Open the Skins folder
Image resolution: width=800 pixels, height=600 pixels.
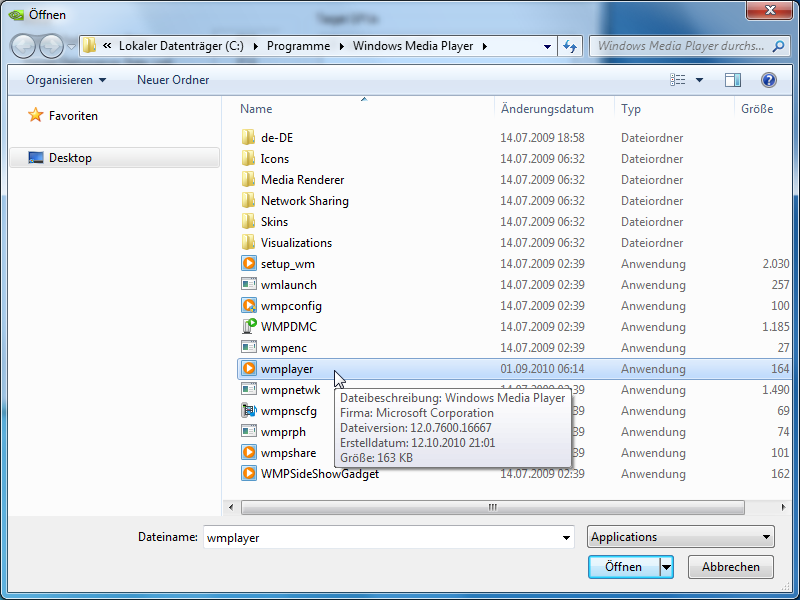point(274,222)
